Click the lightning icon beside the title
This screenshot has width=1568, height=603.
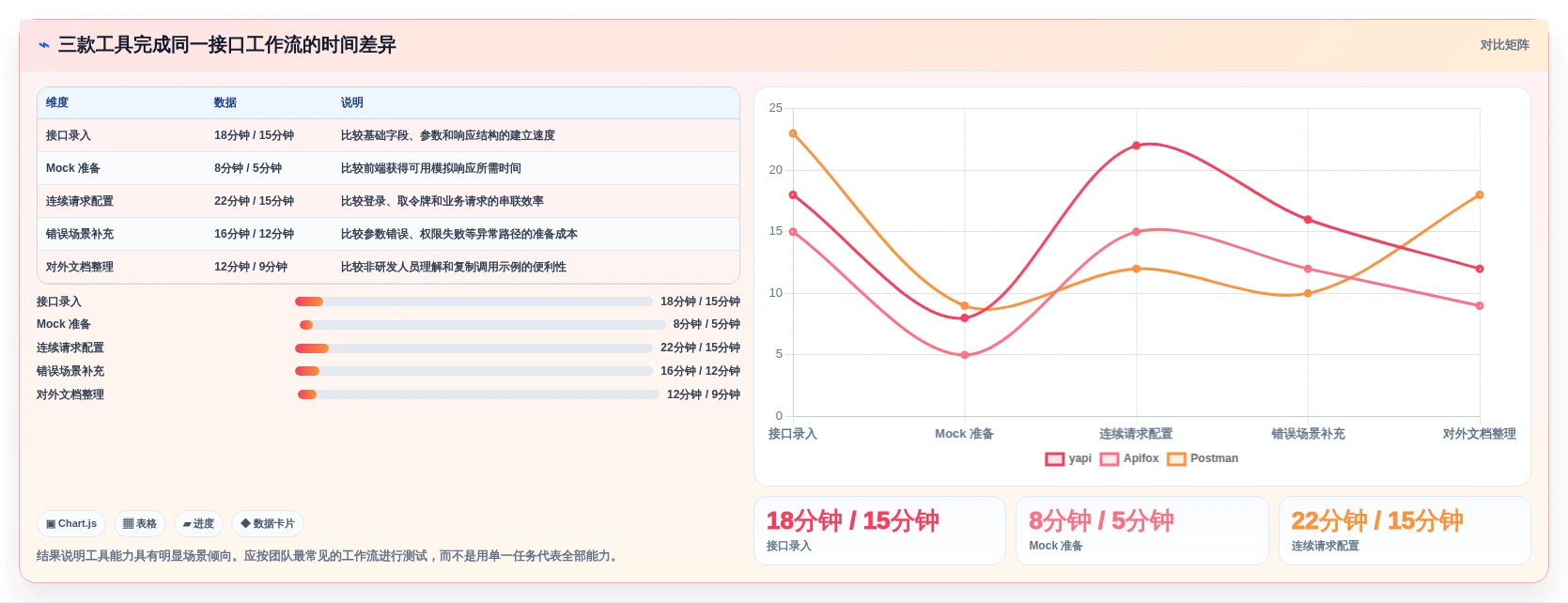(x=43, y=45)
